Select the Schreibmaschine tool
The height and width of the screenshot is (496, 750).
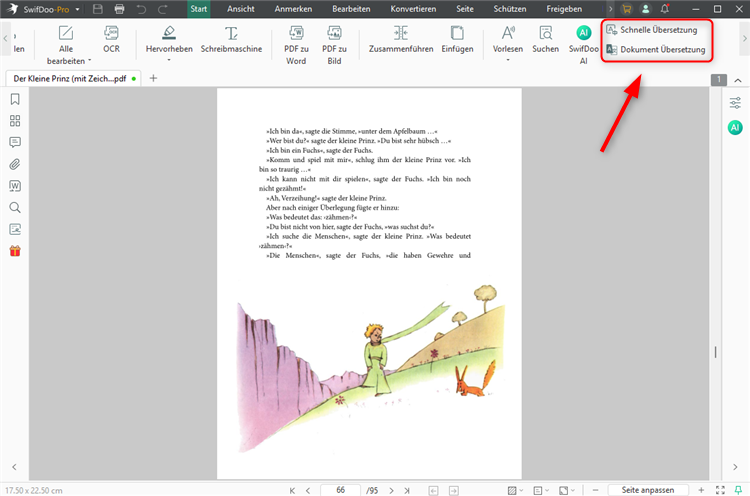(231, 39)
